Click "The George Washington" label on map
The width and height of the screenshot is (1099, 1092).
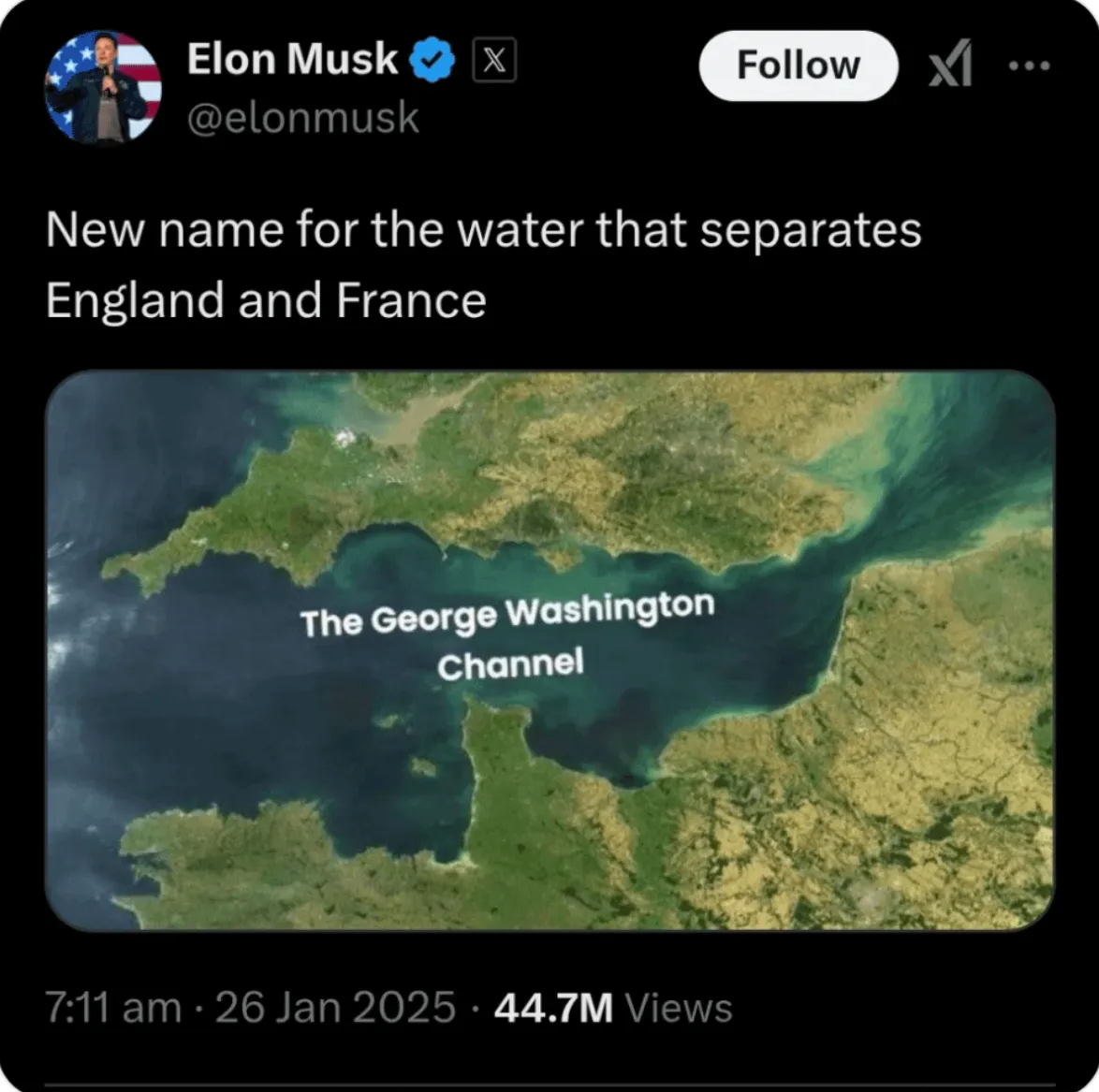(506, 614)
